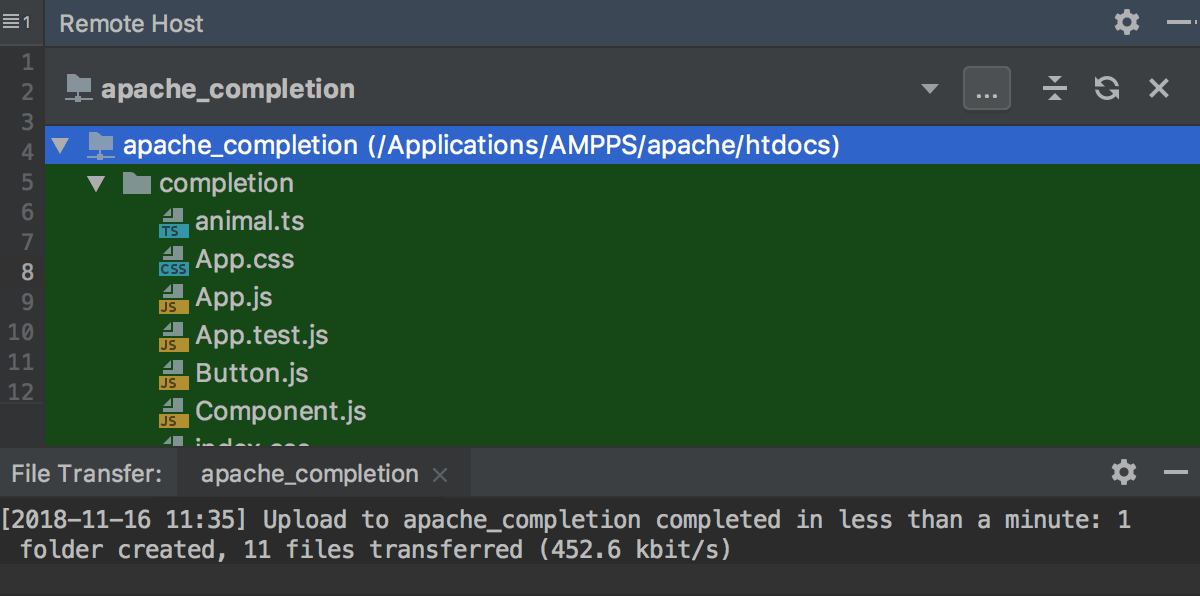This screenshot has height=596, width=1200.
Task: Click the server icon next to apache_completion
Action: point(78,88)
